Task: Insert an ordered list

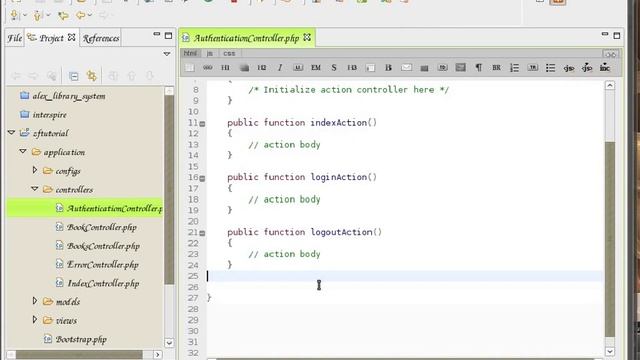Action: coord(514,68)
